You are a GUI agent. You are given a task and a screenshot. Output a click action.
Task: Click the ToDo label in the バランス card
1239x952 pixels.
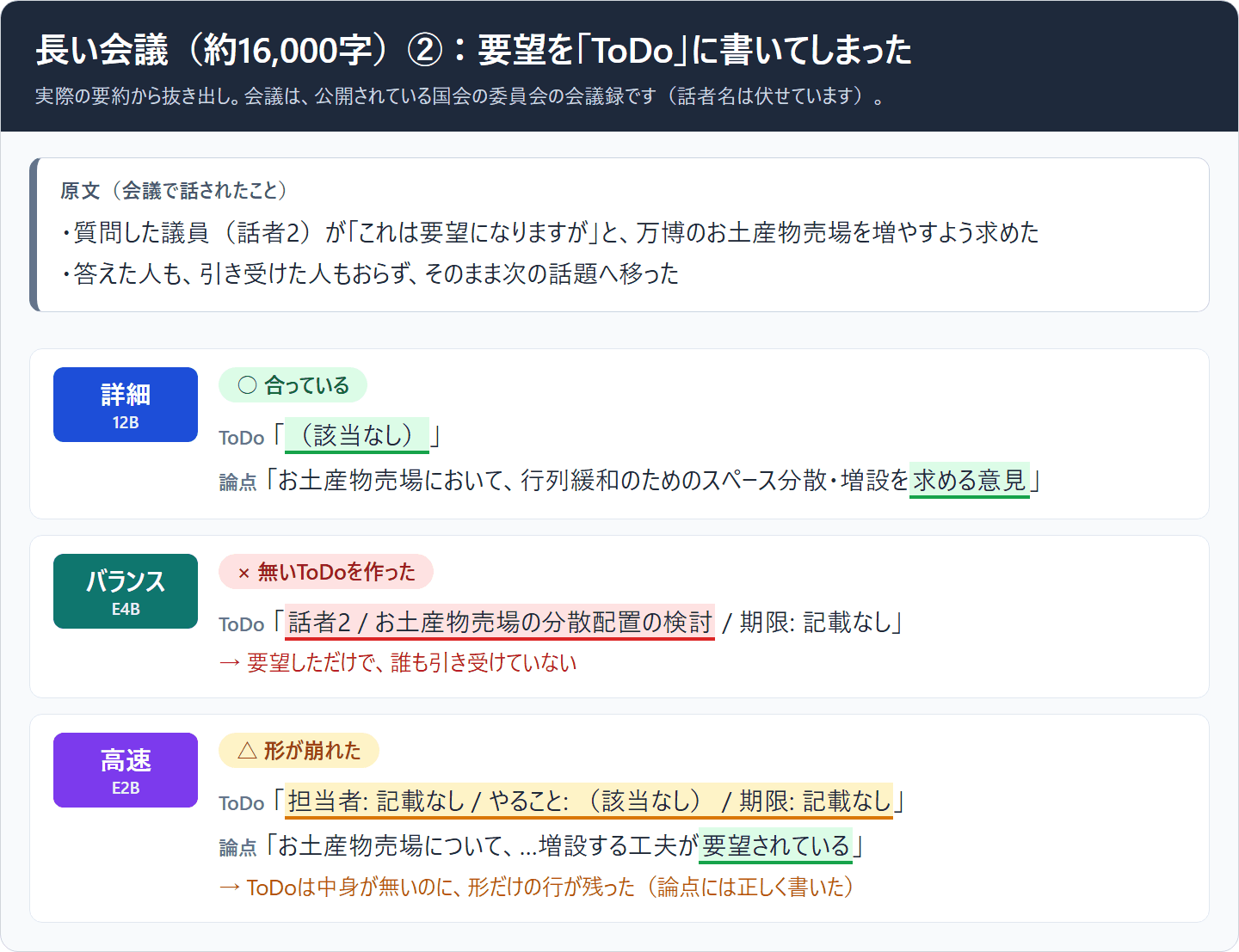click(x=242, y=624)
